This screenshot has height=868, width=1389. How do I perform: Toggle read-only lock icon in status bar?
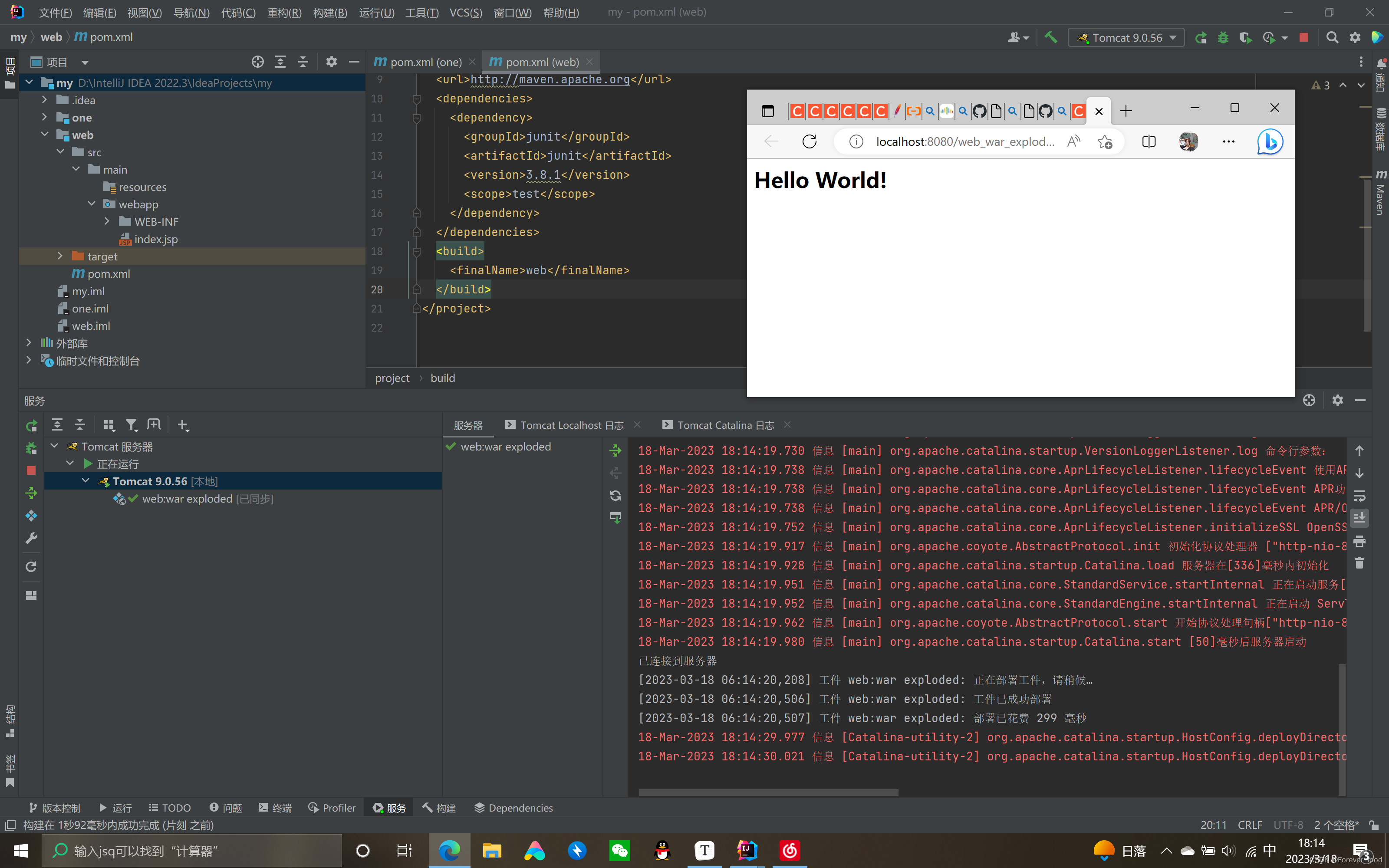point(1374,825)
